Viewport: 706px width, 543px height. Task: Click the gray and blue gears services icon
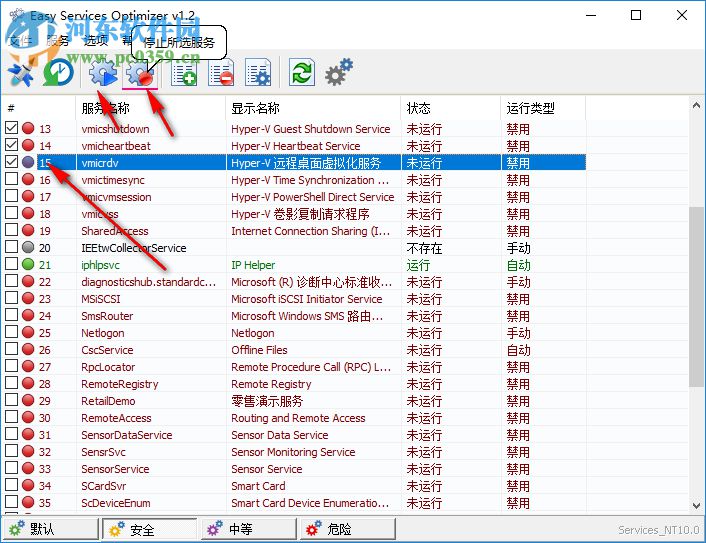[x=339, y=72]
